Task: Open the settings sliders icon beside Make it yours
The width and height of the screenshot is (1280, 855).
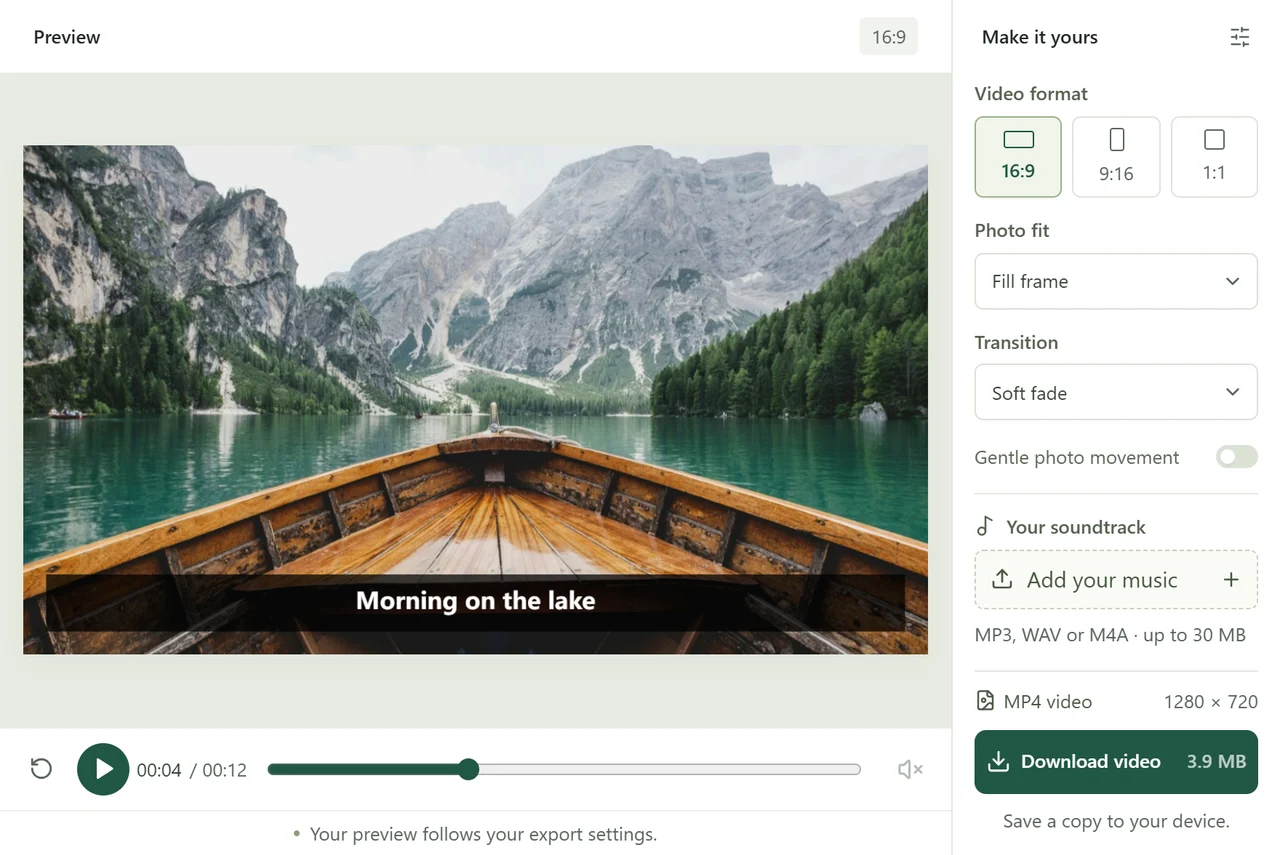Action: pyautogui.click(x=1239, y=37)
